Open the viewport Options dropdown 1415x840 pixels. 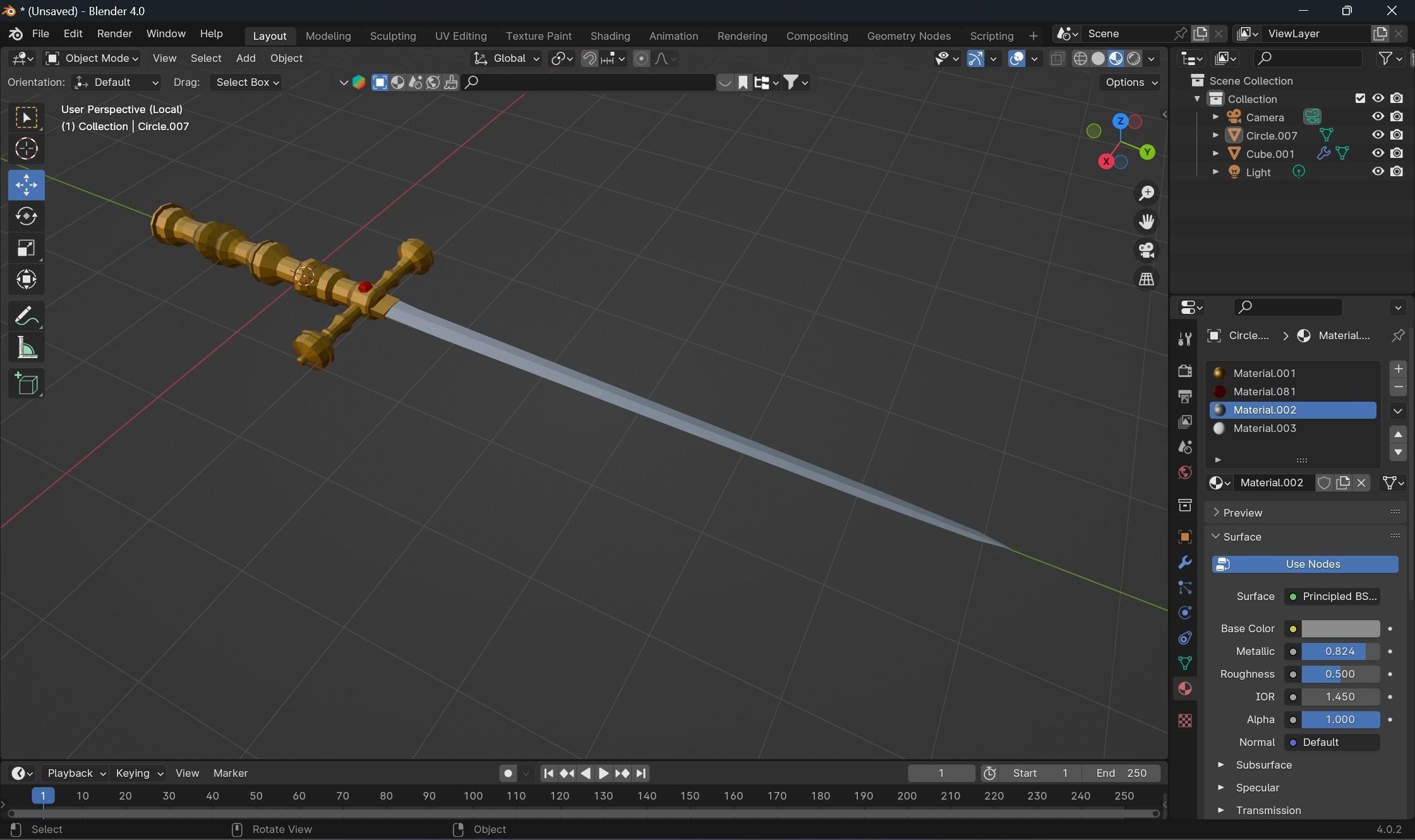tap(1129, 83)
